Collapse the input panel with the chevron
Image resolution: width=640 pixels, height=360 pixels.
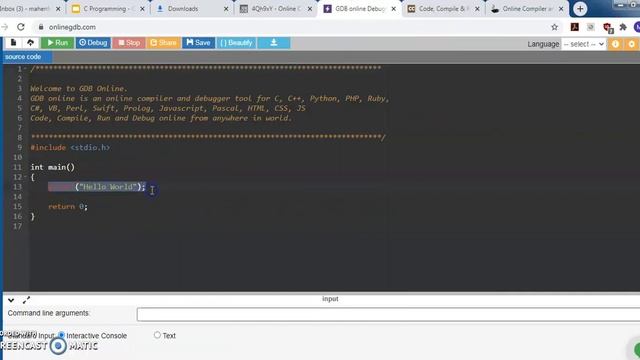click(x=11, y=300)
